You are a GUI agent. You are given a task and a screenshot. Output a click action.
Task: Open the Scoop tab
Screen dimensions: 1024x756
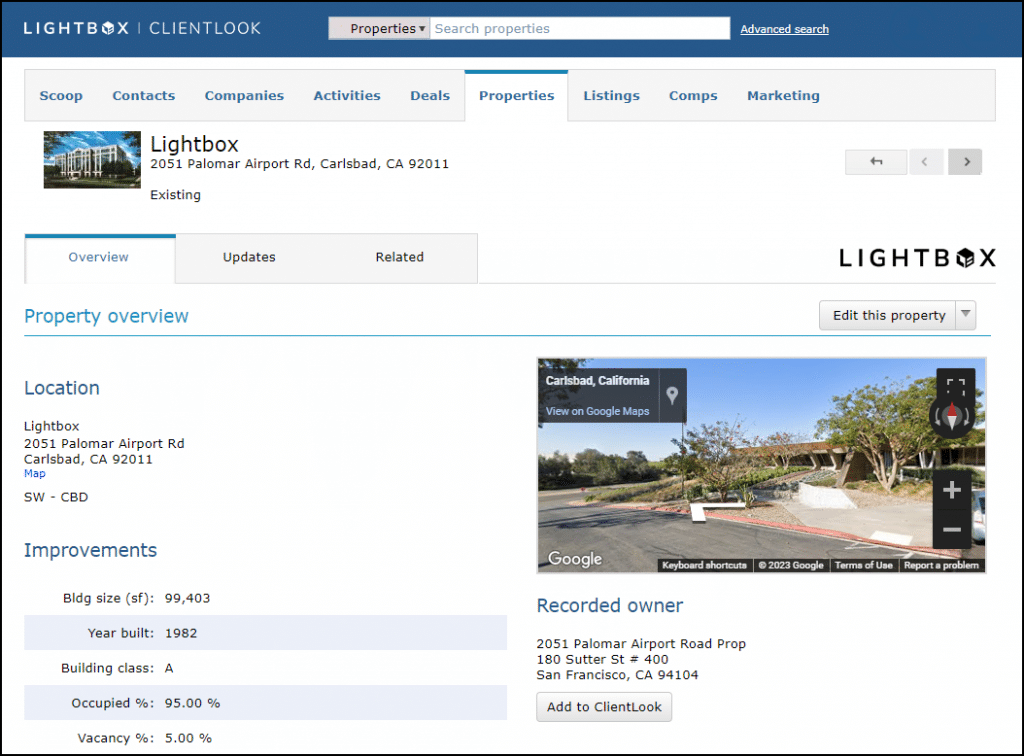click(x=61, y=95)
